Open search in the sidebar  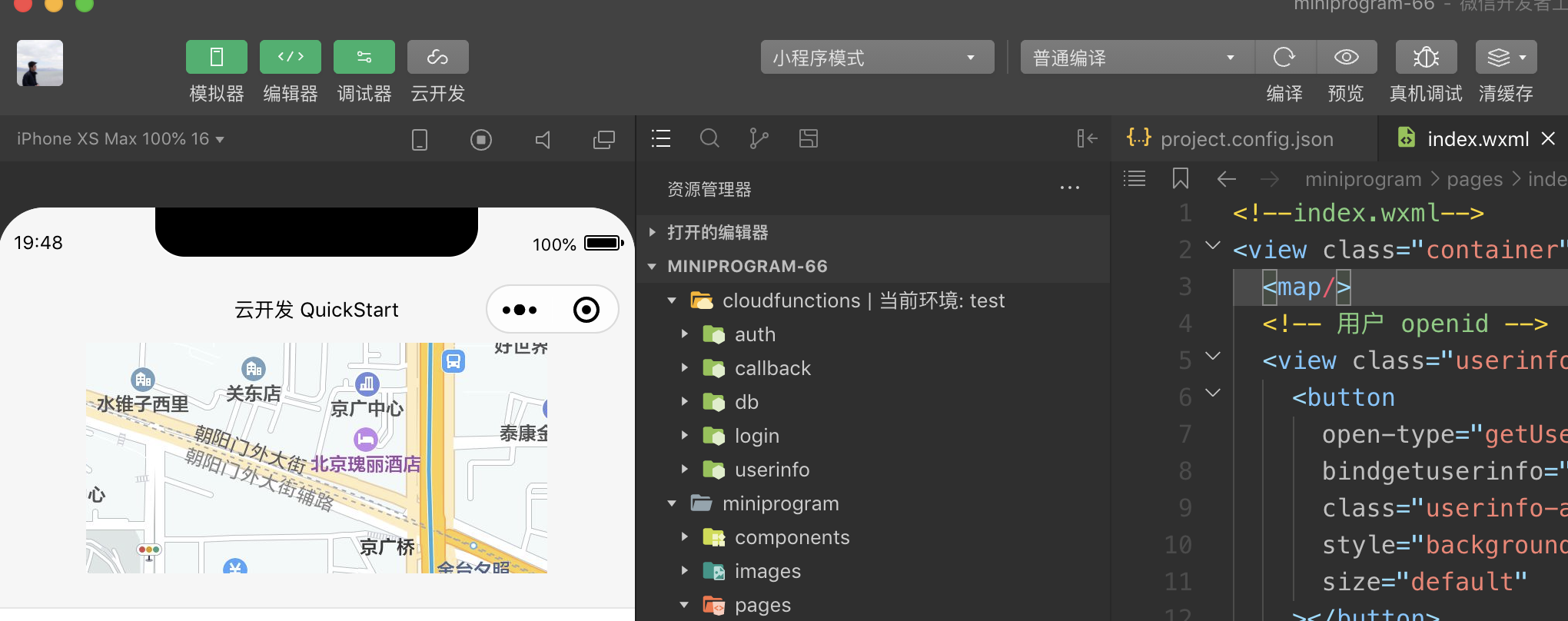click(710, 138)
